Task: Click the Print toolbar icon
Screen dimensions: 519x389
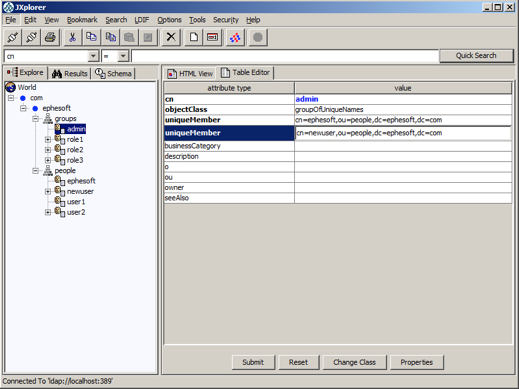Action: [x=50, y=37]
